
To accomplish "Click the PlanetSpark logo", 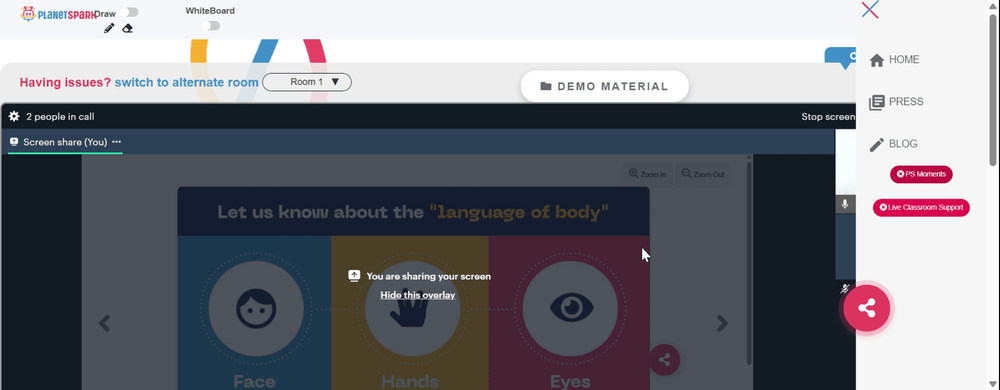I will (58, 13).
